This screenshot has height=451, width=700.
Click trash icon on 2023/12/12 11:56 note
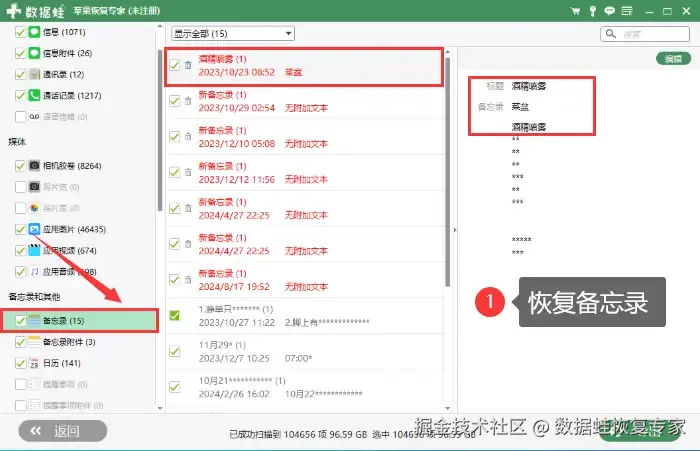tap(188, 172)
